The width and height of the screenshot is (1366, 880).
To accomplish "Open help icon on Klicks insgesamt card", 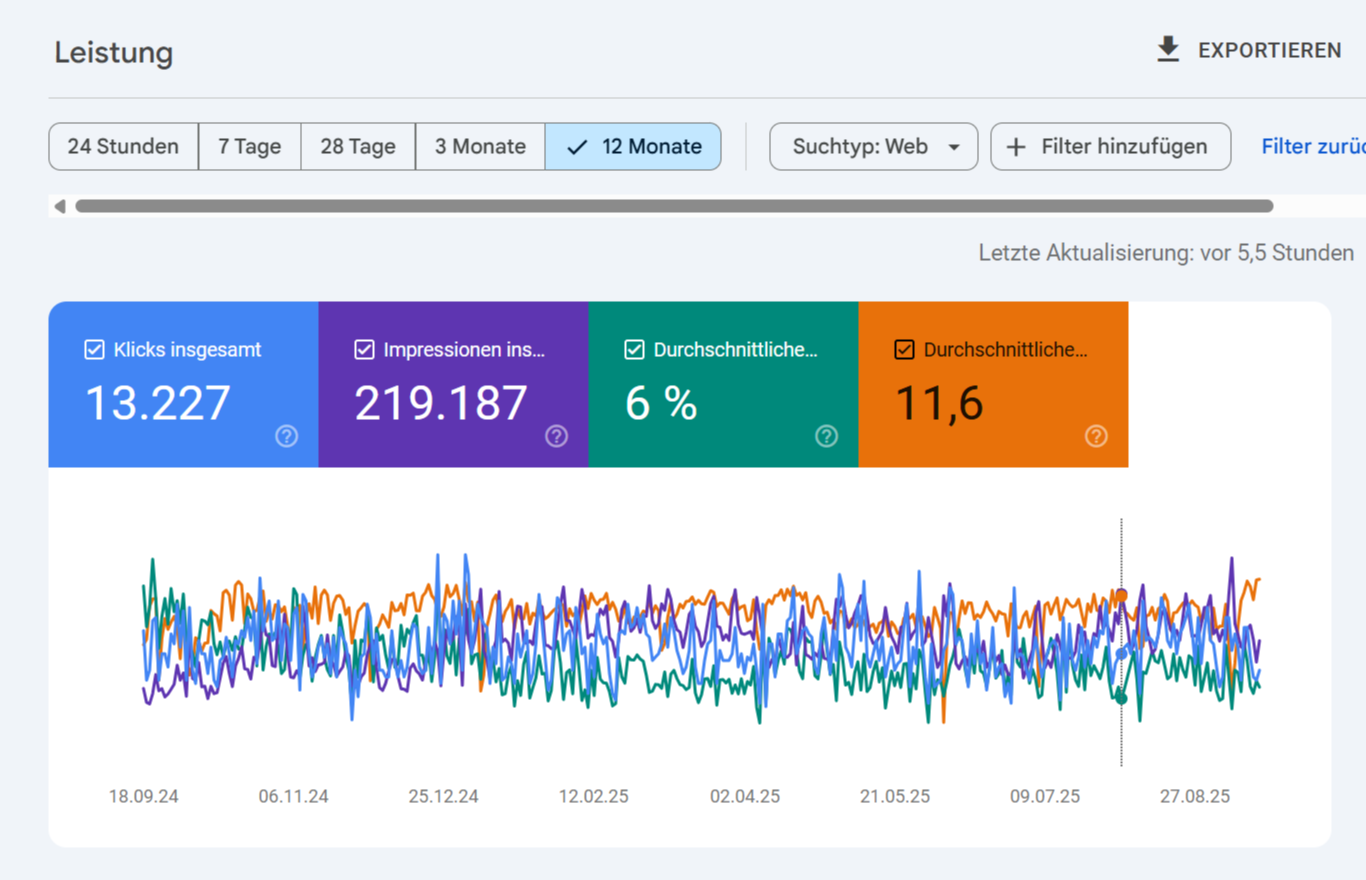I will click(287, 436).
